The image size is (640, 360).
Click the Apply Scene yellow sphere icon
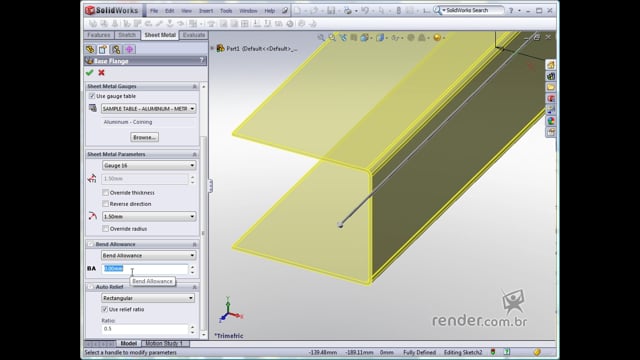click(x=437, y=38)
